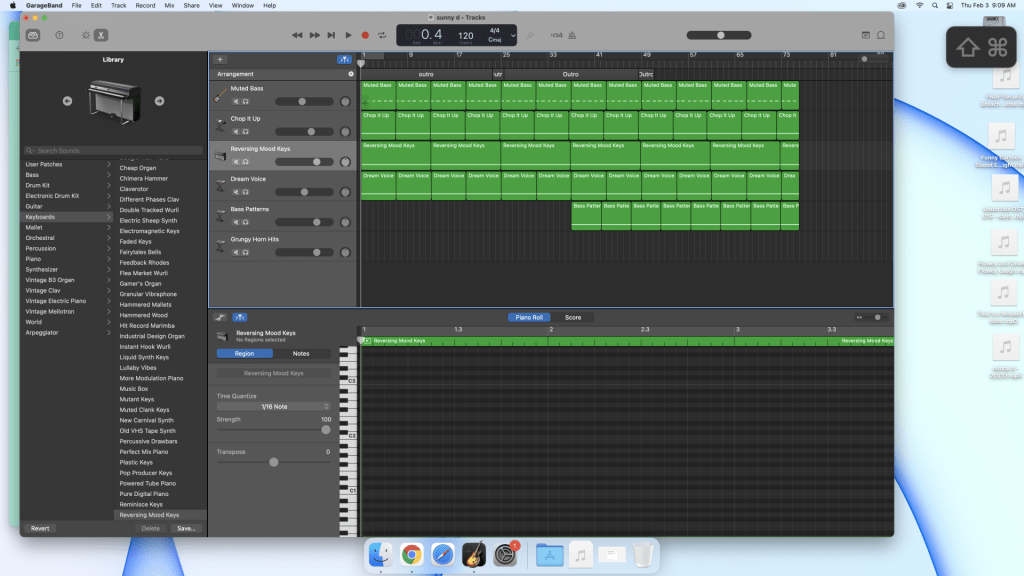Adjust the Dream Voice volume slider
This screenshot has height=576, width=1024.
click(304, 192)
